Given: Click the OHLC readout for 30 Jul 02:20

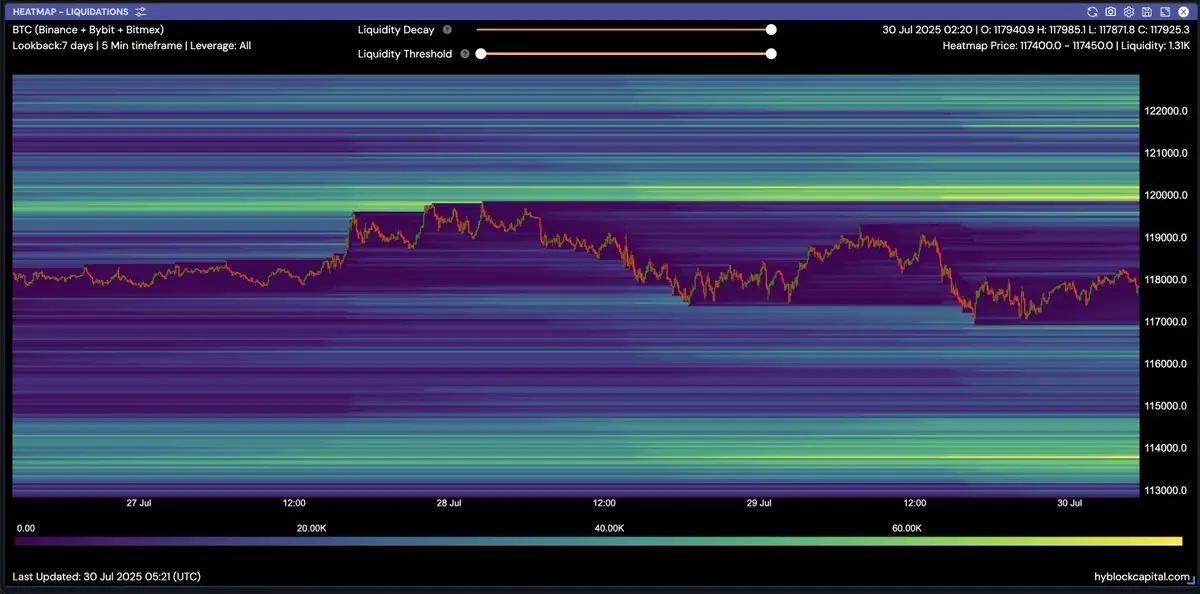Looking at the screenshot, I should point(1035,30).
